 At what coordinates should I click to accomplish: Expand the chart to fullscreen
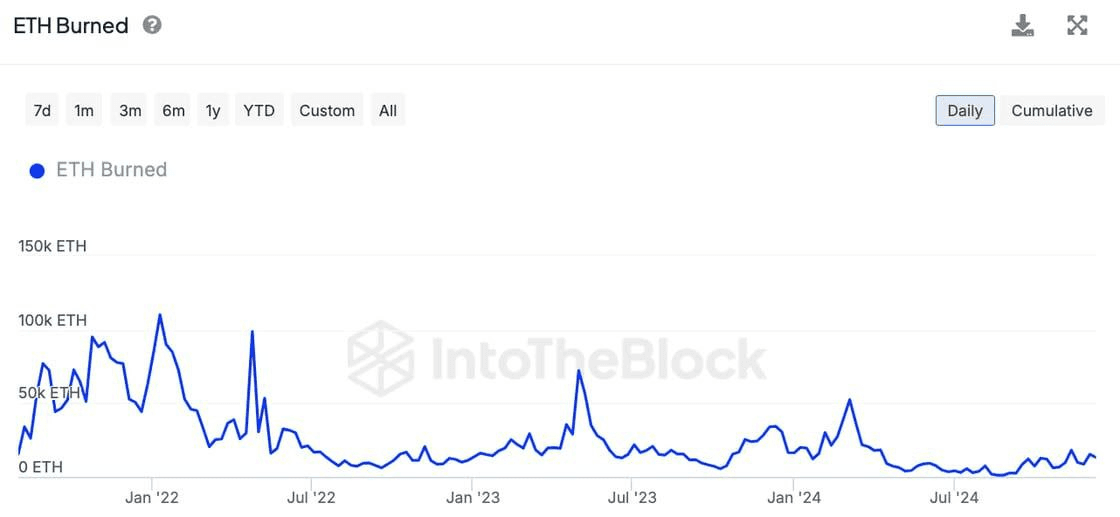tap(1077, 26)
